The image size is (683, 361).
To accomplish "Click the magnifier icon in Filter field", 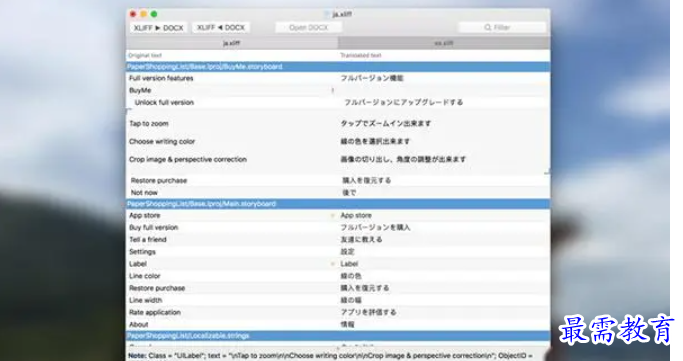I will tap(488, 27).
